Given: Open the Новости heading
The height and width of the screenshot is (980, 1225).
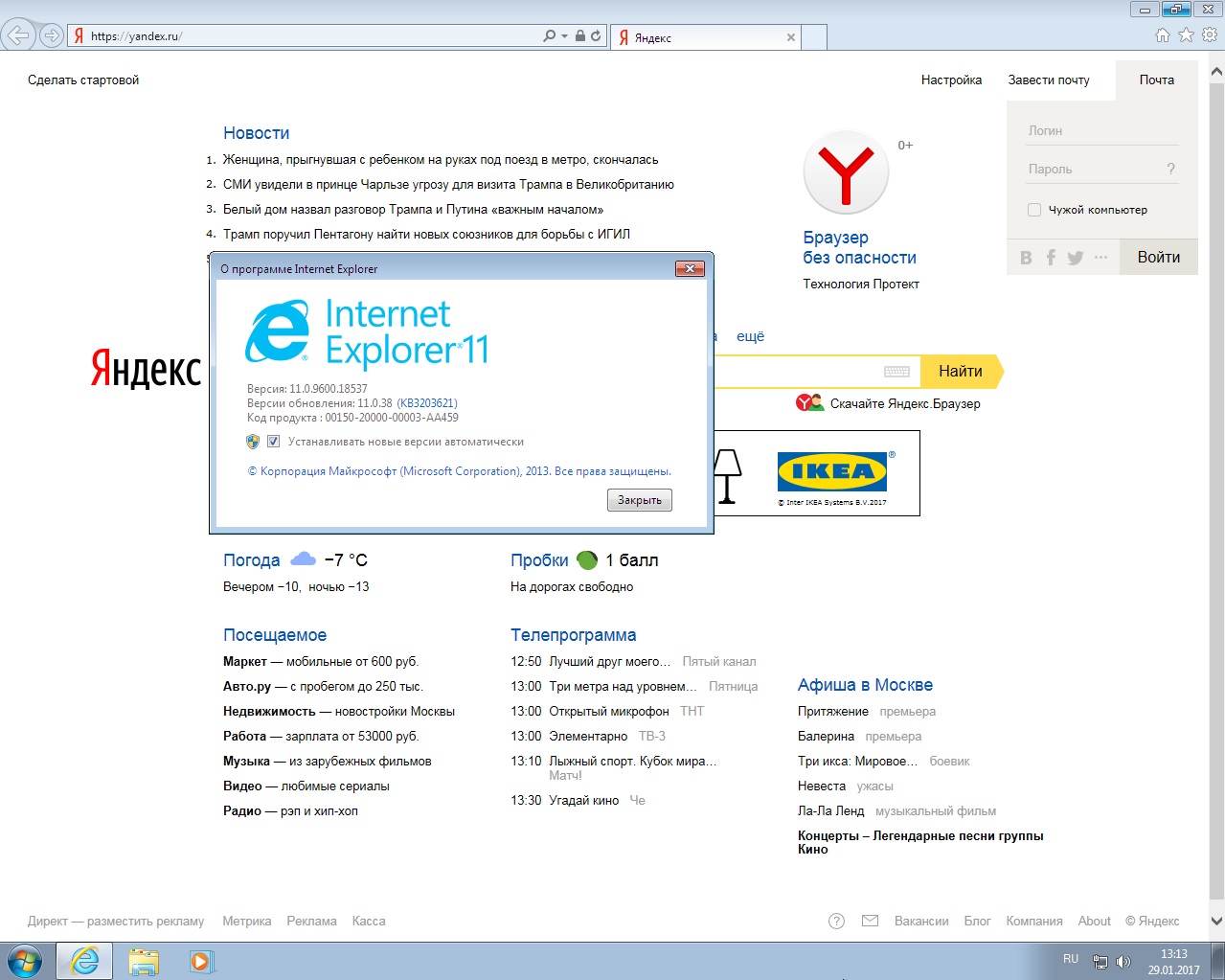Looking at the screenshot, I should tap(256, 133).
